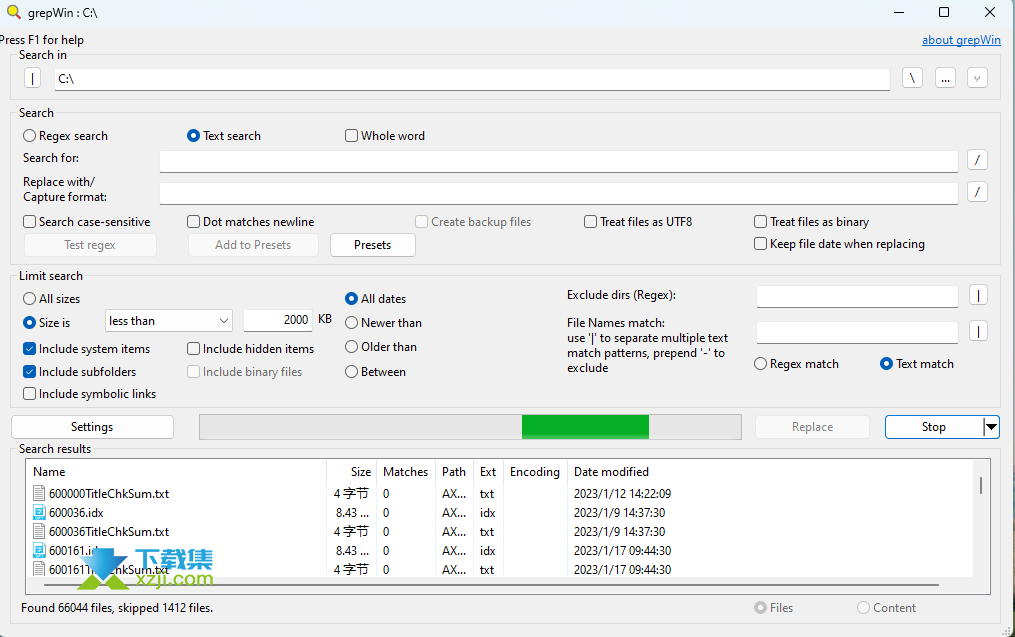Click the File Names match field
Viewport: 1015px width, 637px height.
coord(857,333)
